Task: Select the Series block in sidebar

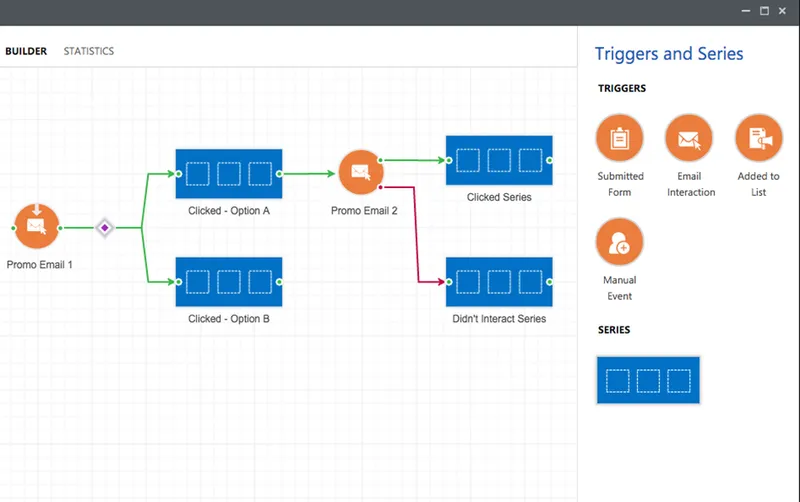Action: (x=648, y=380)
